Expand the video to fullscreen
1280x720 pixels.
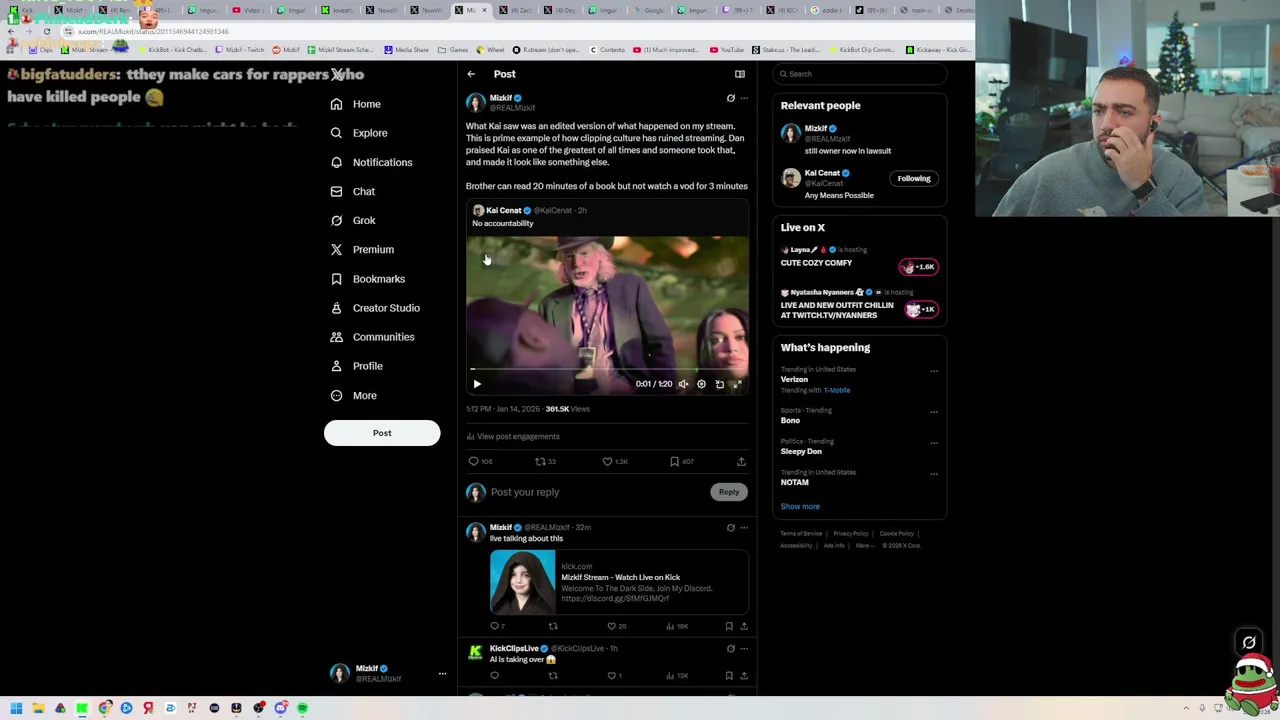[737, 384]
